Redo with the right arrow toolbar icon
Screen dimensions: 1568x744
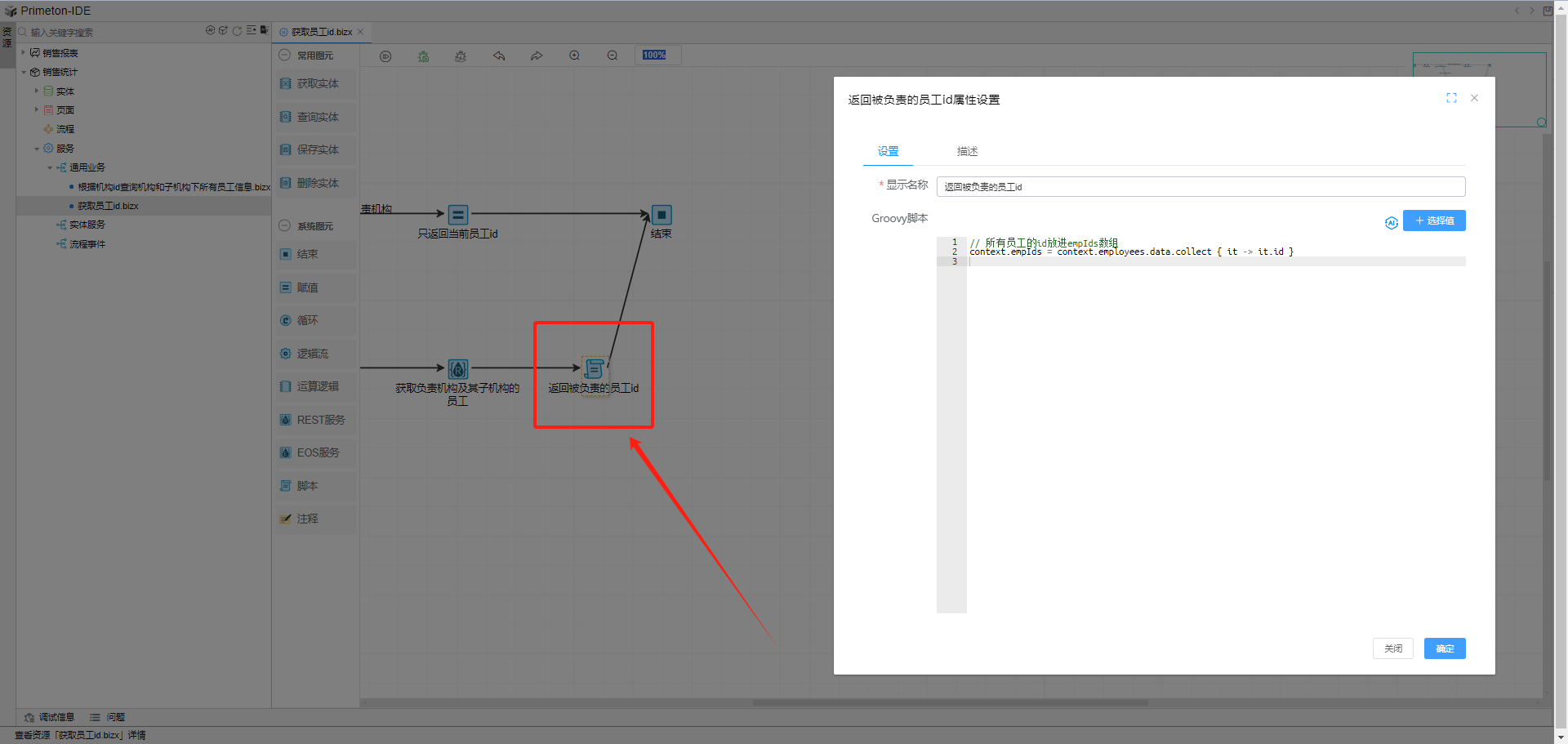[x=537, y=56]
